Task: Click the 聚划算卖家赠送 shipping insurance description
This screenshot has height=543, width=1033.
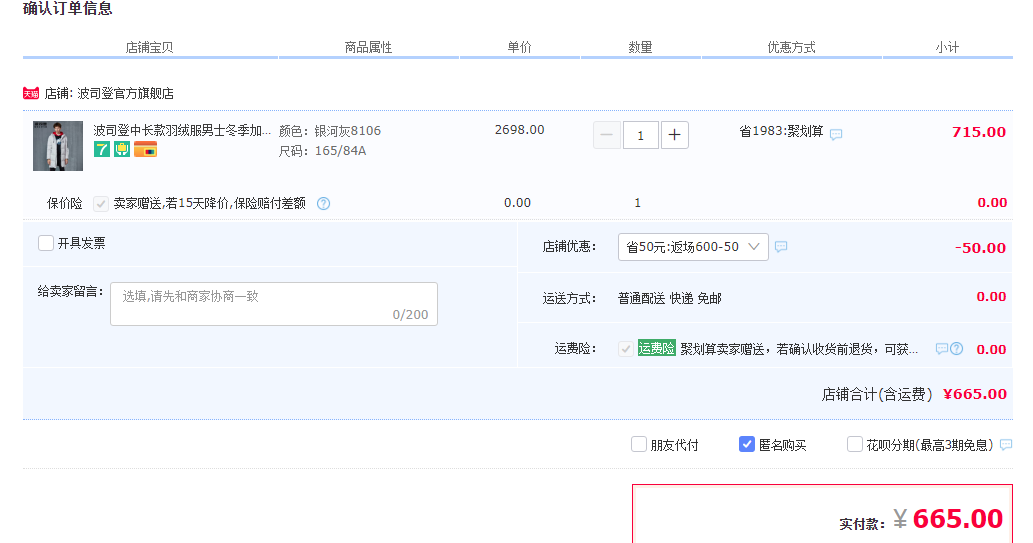Action: [x=799, y=349]
